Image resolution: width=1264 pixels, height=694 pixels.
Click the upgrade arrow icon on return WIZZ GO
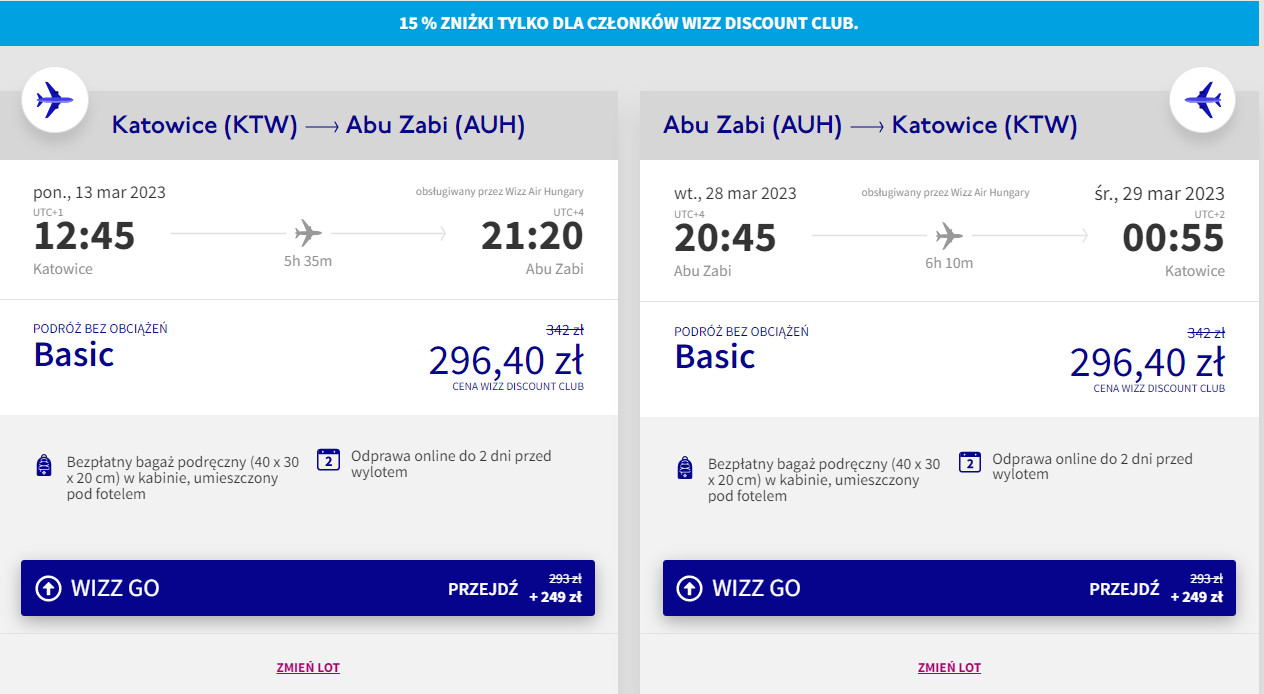point(689,588)
